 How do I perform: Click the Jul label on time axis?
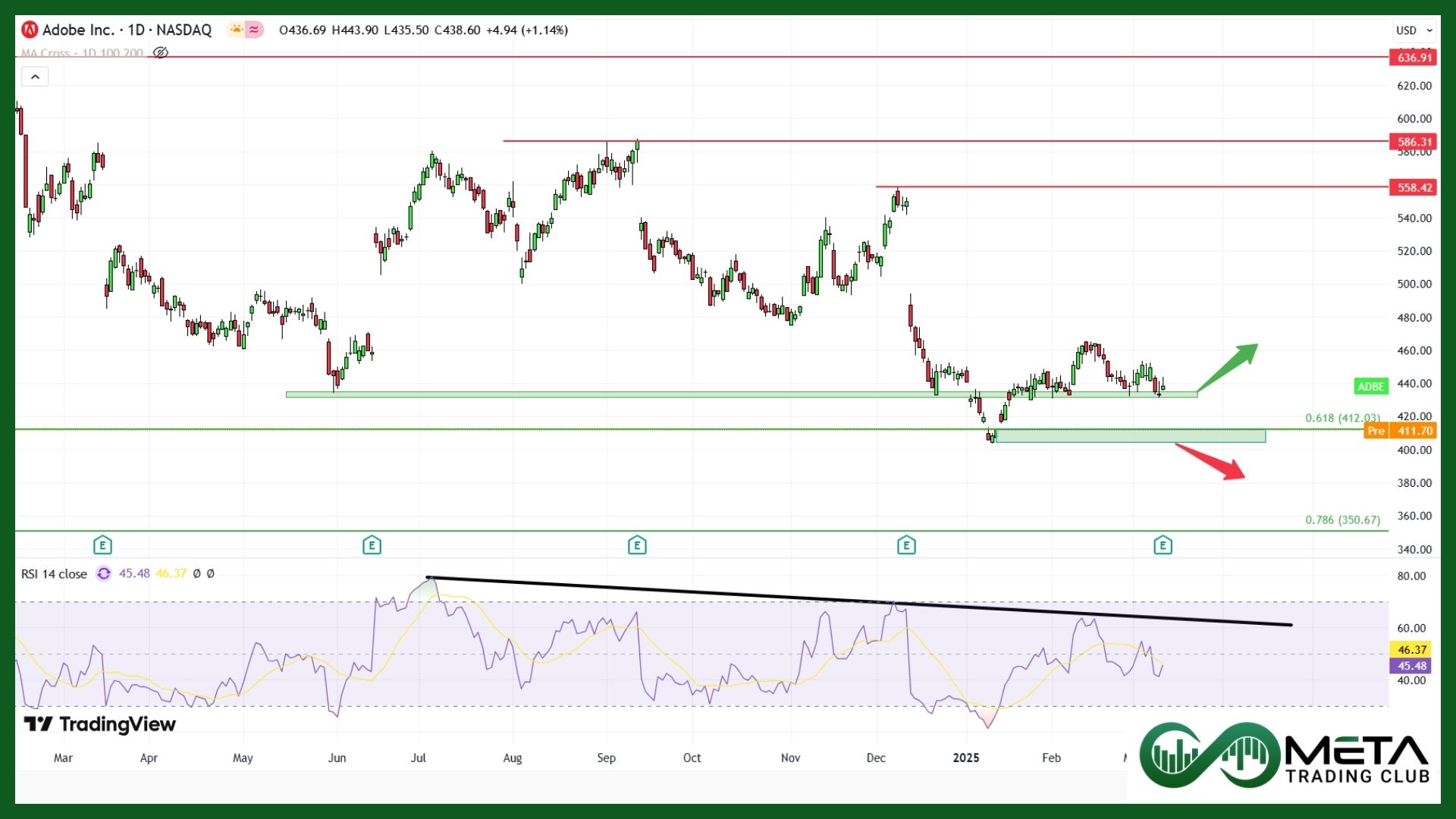(x=418, y=758)
